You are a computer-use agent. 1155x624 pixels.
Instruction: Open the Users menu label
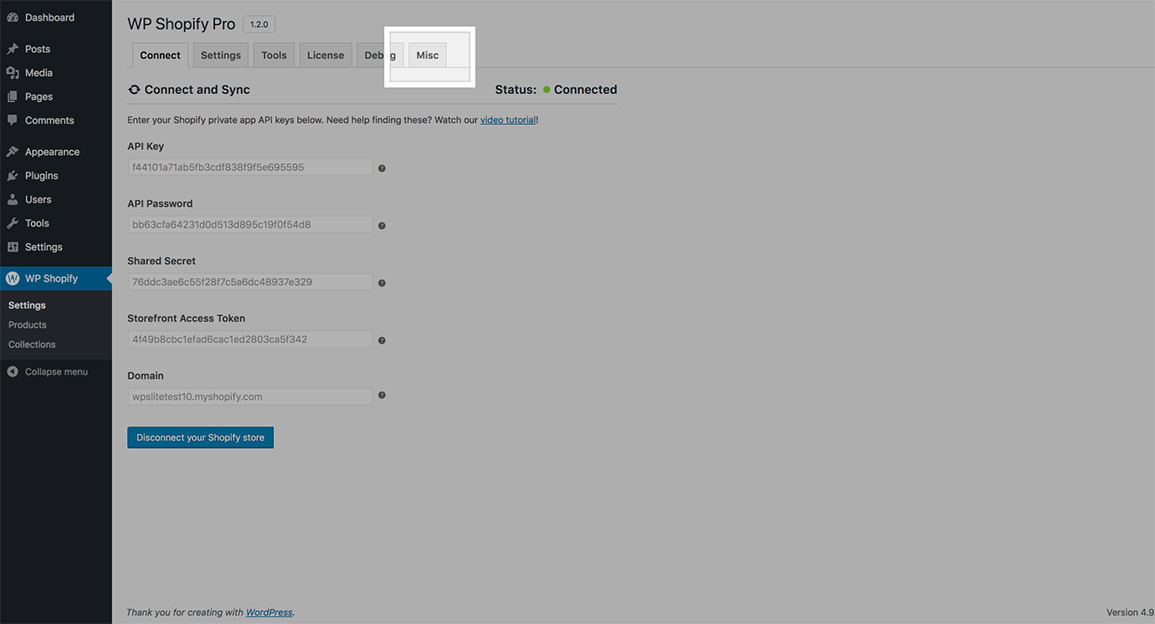[38, 200]
